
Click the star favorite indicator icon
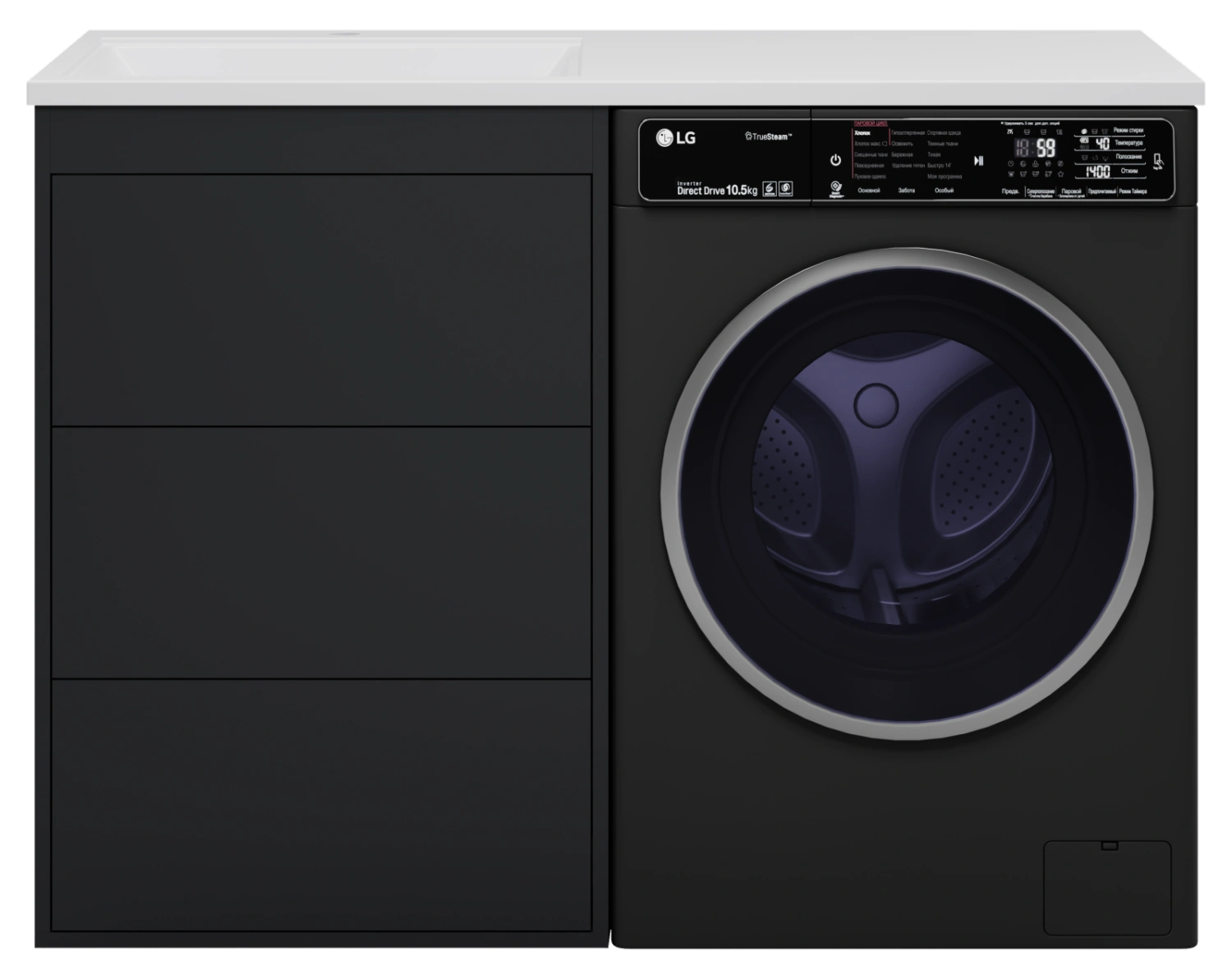click(1060, 174)
